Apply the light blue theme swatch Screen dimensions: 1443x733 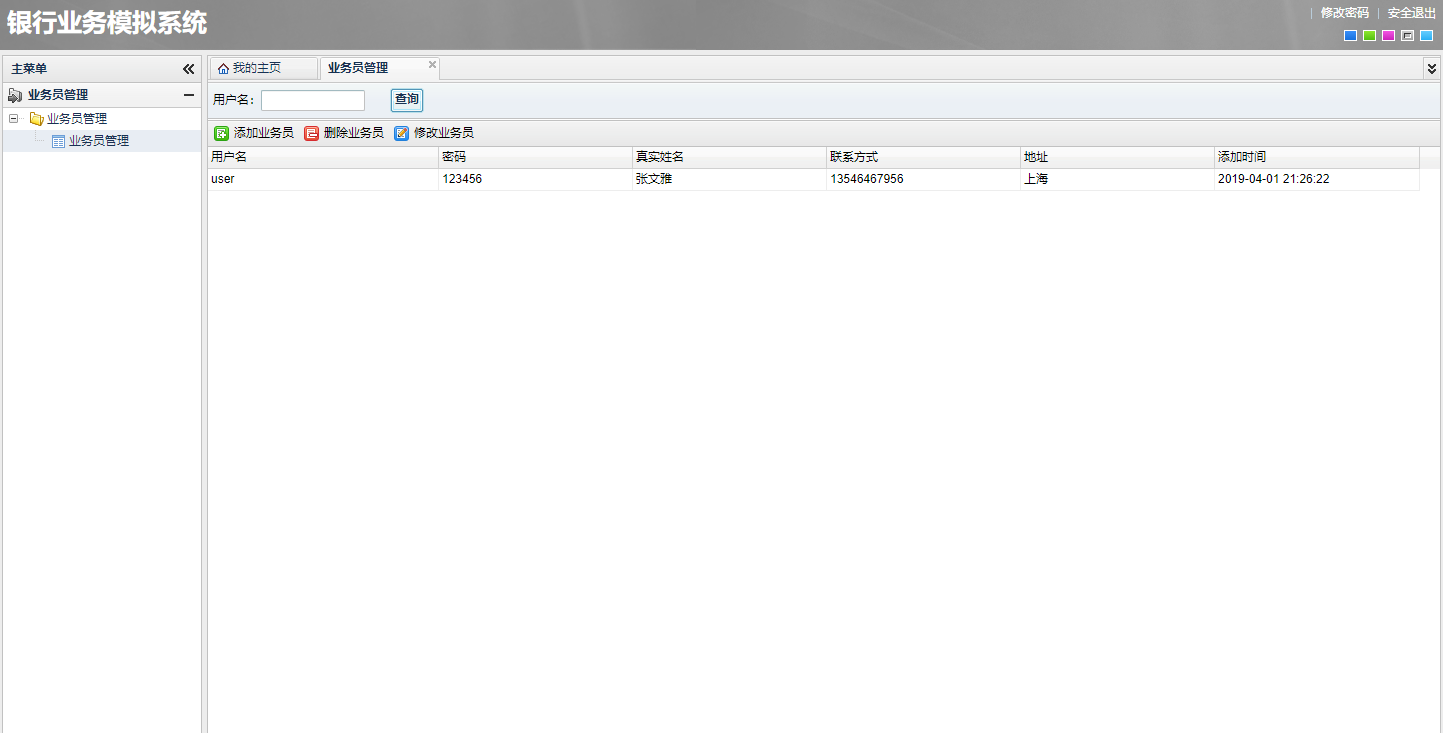point(1426,36)
